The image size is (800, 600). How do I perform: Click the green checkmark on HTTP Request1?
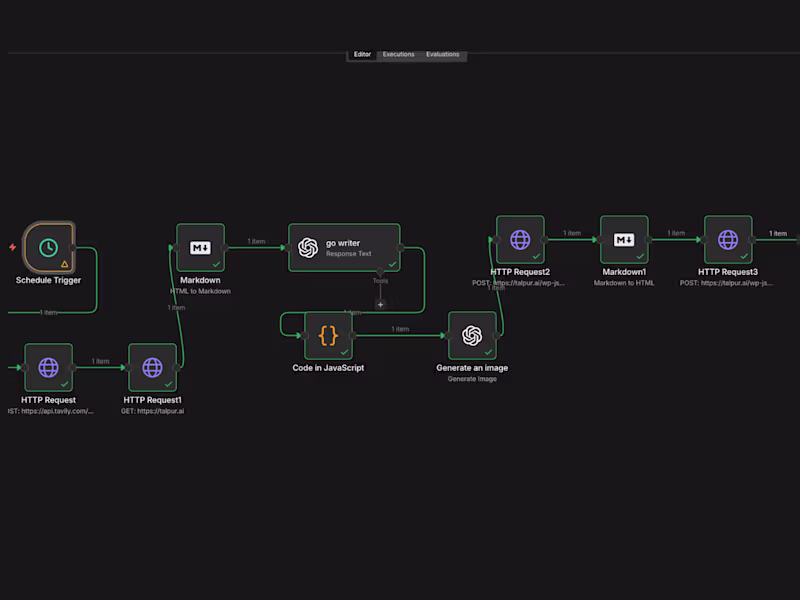pos(168,385)
